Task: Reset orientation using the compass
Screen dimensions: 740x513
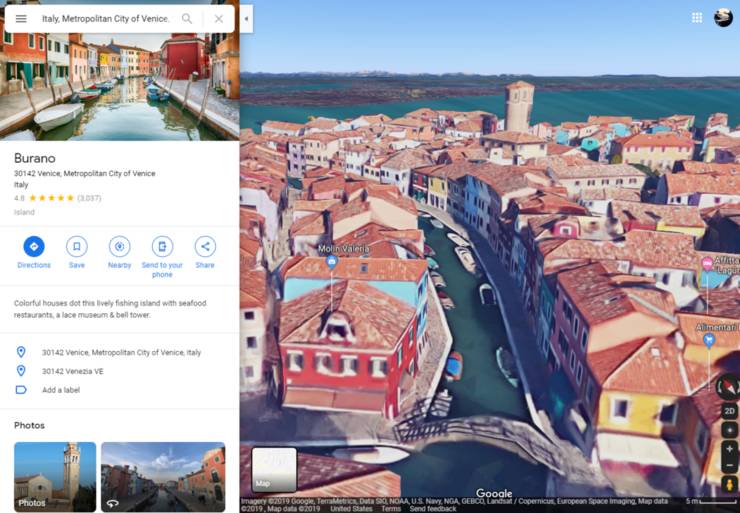Action: [x=729, y=387]
